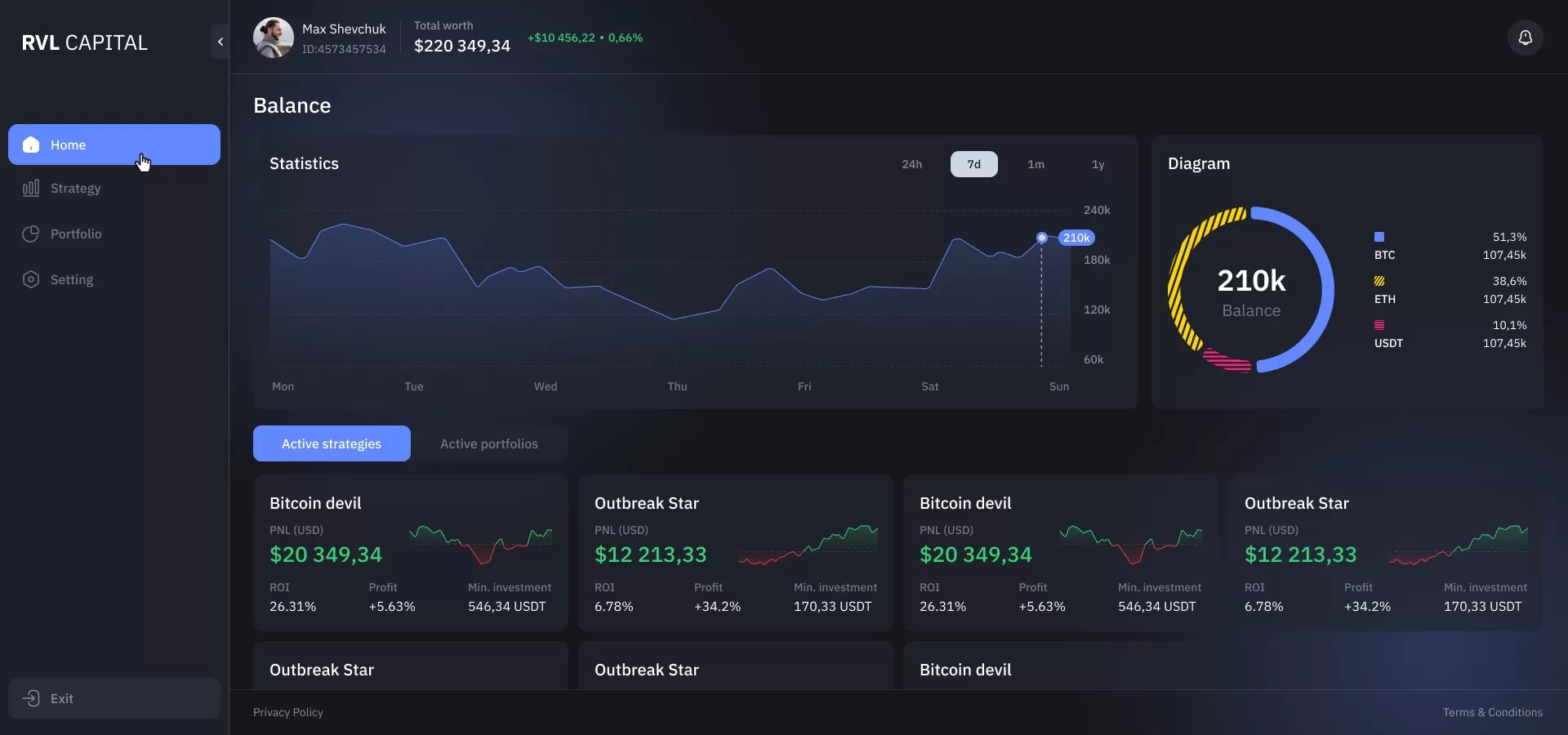The width and height of the screenshot is (1568, 735).
Task: Select the Active strategies tab
Action: pos(332,443)
